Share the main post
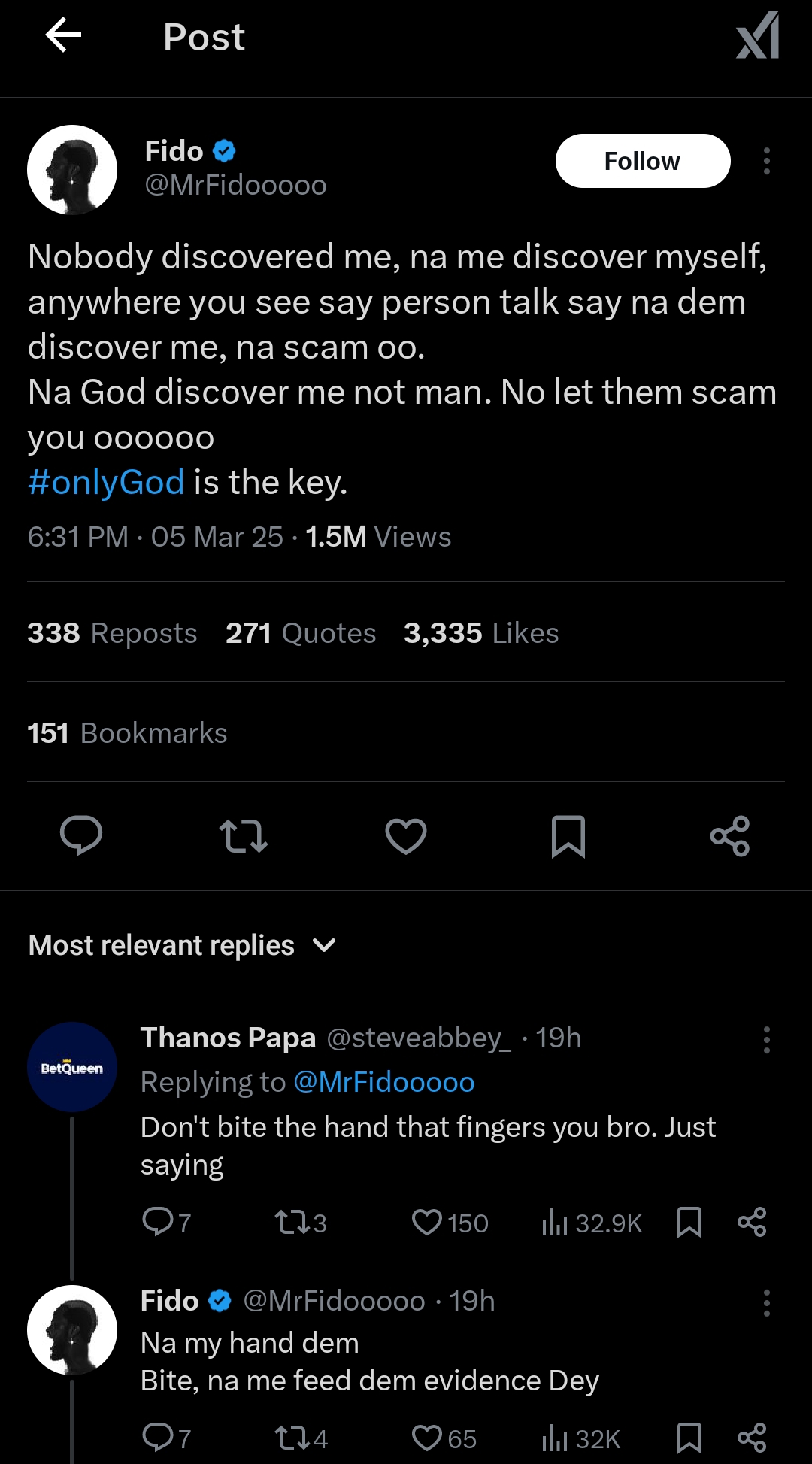The height and width of the screenshot is (1464, 812). 730,835
